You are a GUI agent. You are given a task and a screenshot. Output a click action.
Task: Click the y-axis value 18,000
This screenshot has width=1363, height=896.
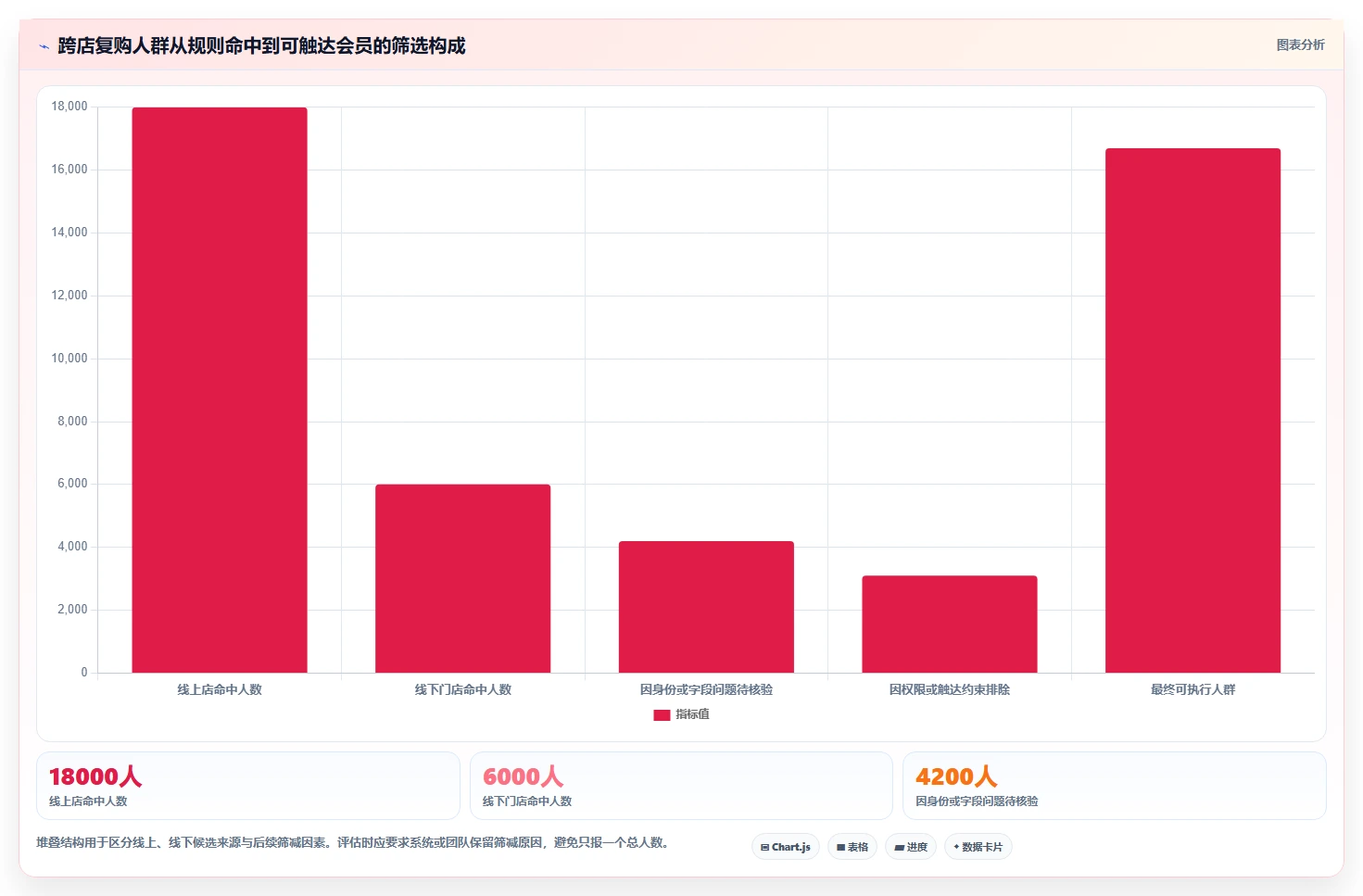pyautogui.click(x=69, y=107)
